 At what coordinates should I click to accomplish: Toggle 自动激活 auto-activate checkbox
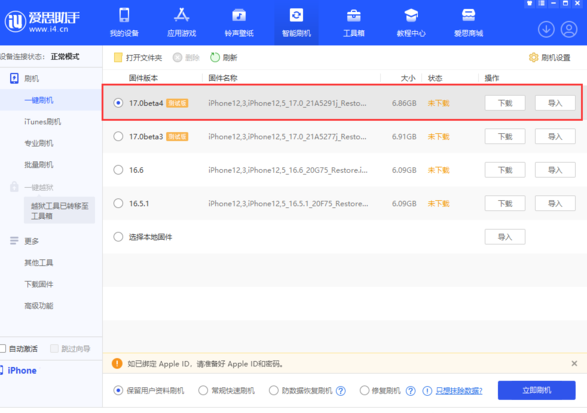pyautogui.click(x=2, y=349)
